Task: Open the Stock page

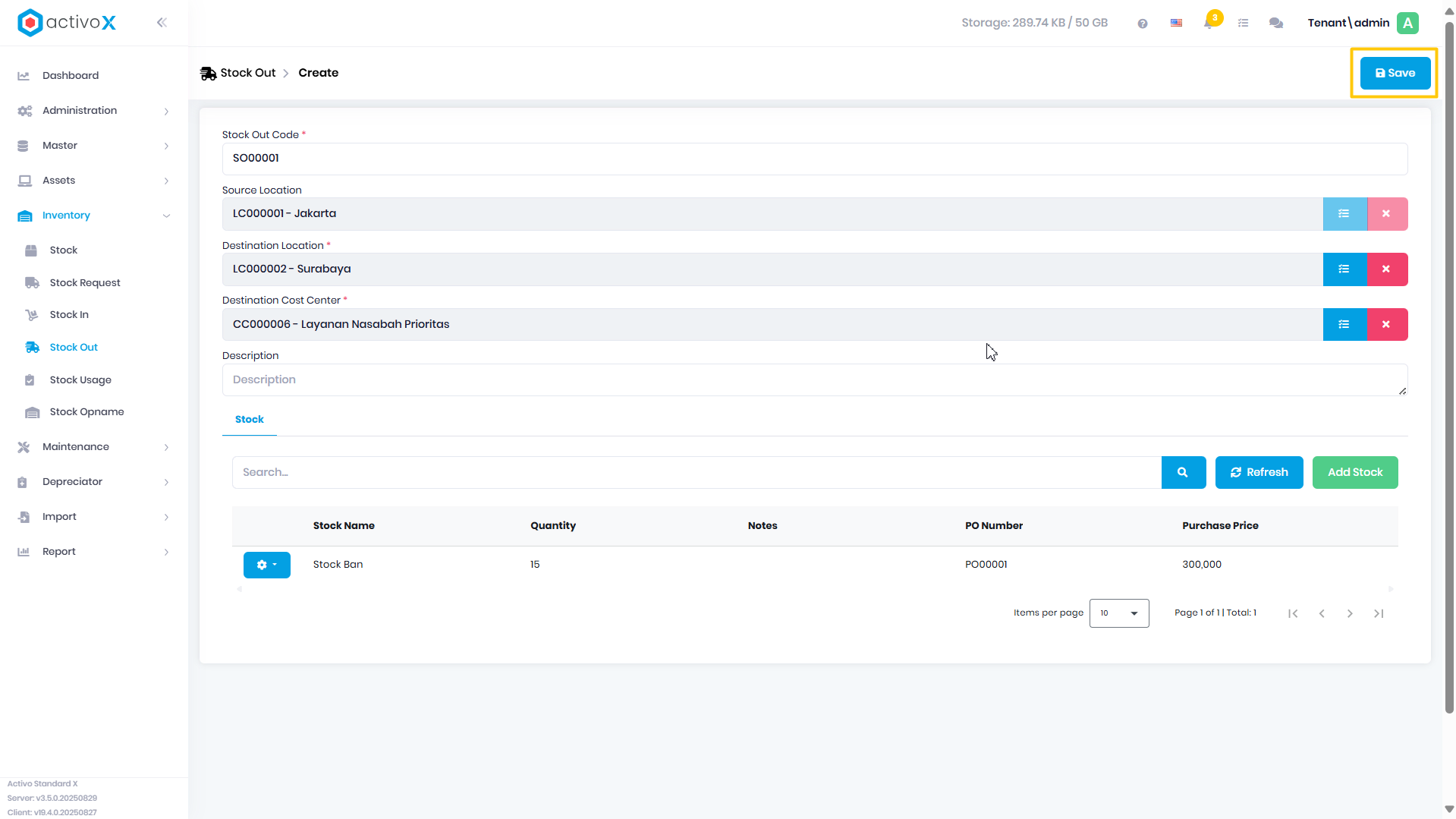Action: (x=64, y=250)
